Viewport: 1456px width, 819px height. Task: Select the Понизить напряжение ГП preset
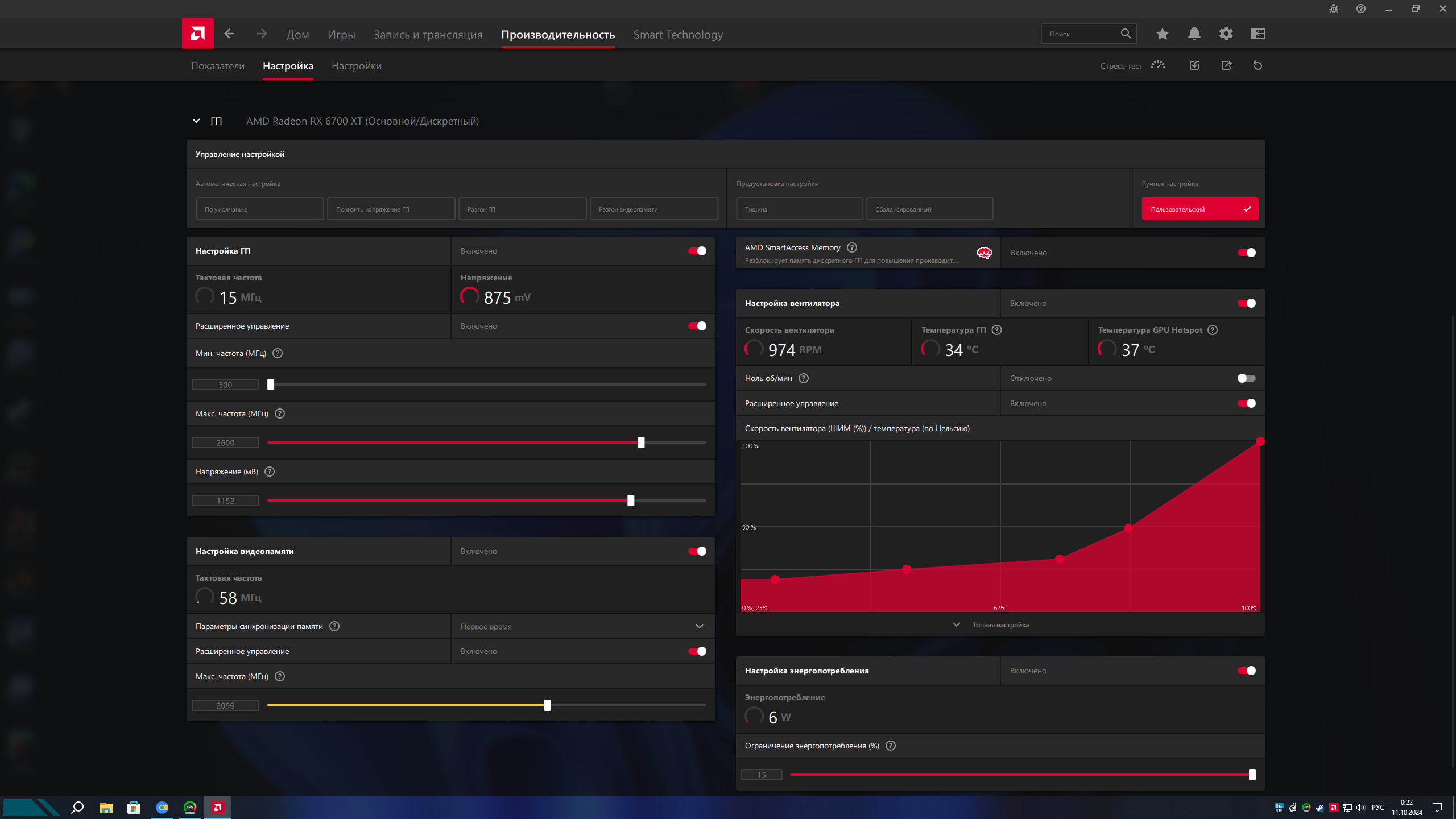point(391,209)
